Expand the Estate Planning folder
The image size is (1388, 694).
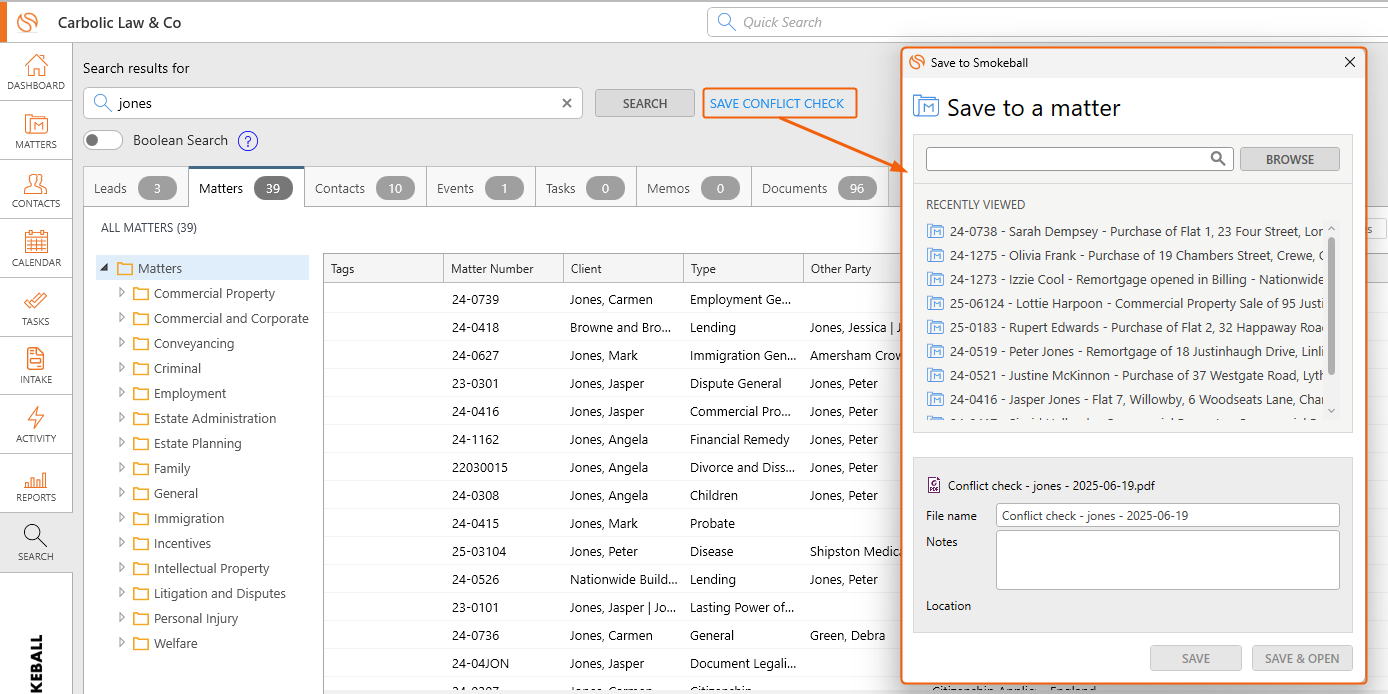tap(122, 443)
